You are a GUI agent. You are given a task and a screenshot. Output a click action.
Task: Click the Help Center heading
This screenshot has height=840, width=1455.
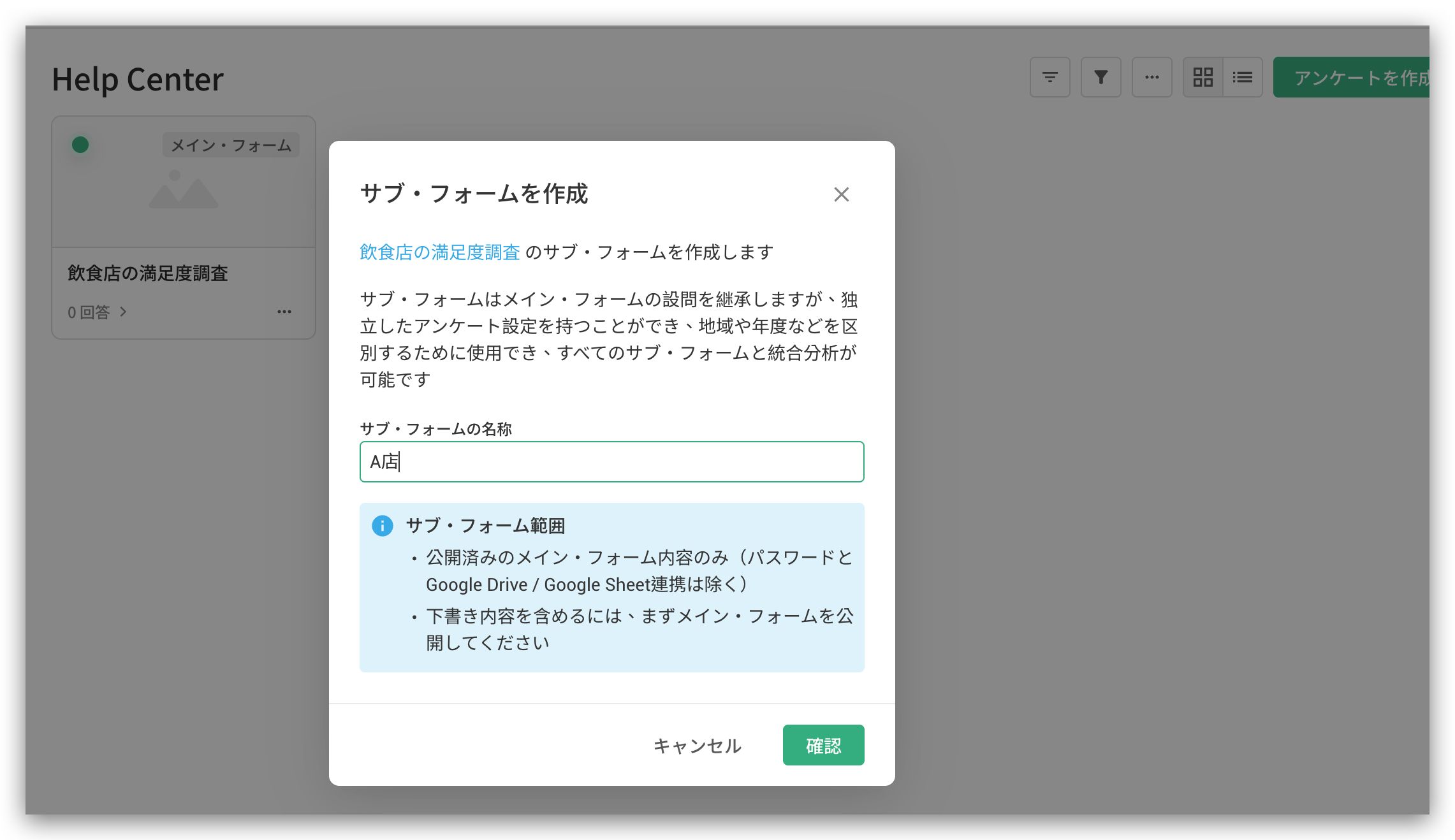click(x=138, y=80)
